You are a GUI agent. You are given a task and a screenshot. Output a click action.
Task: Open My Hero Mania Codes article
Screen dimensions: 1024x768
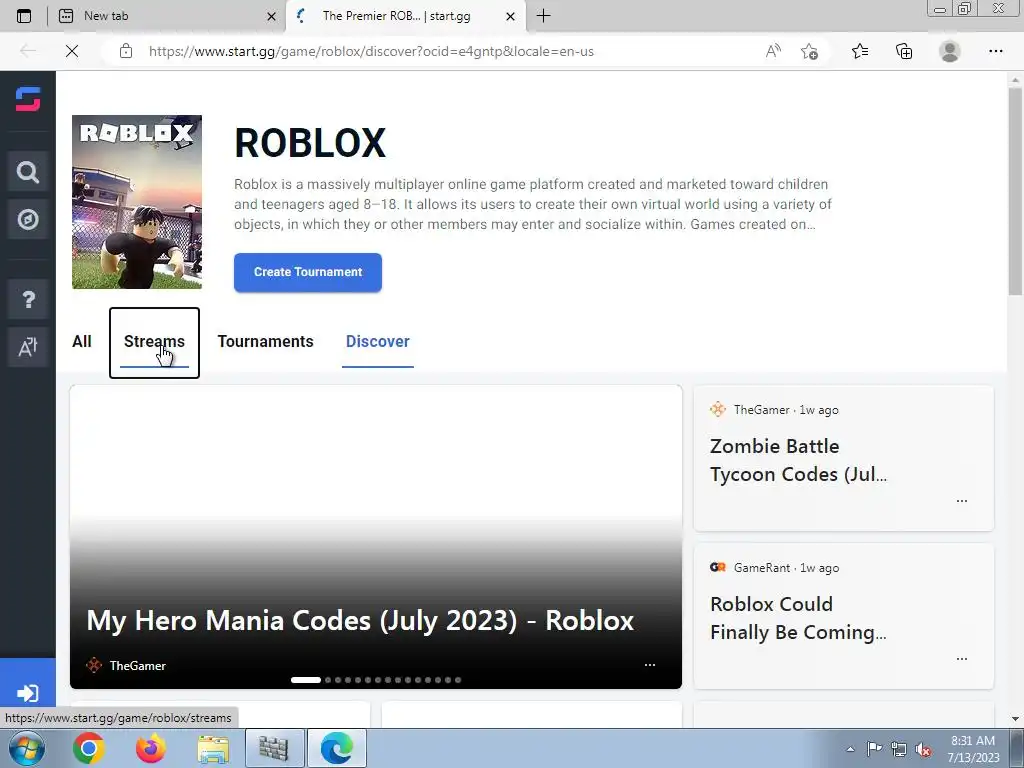point(360,620)
